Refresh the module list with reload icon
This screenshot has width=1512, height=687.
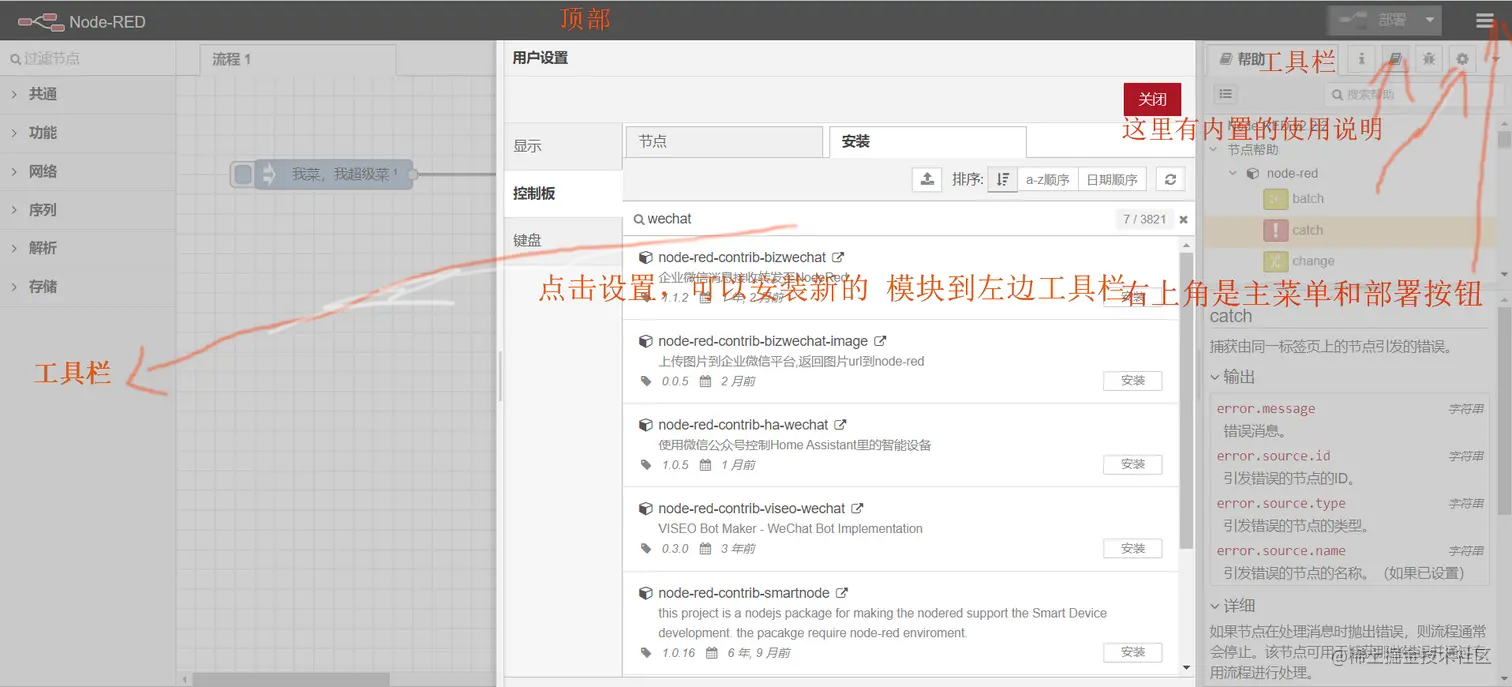pyautogui.click(x=1171, y=179)
